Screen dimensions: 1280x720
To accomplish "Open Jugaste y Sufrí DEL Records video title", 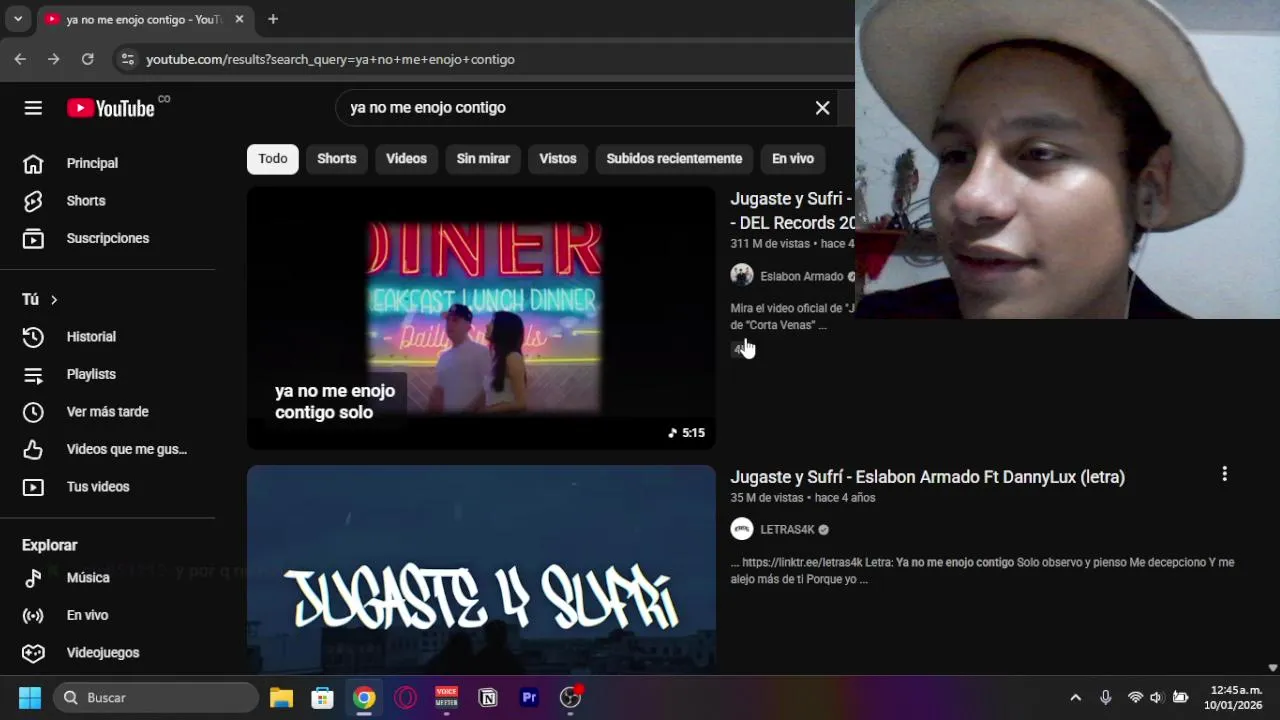I will click(x=792, y=211).
